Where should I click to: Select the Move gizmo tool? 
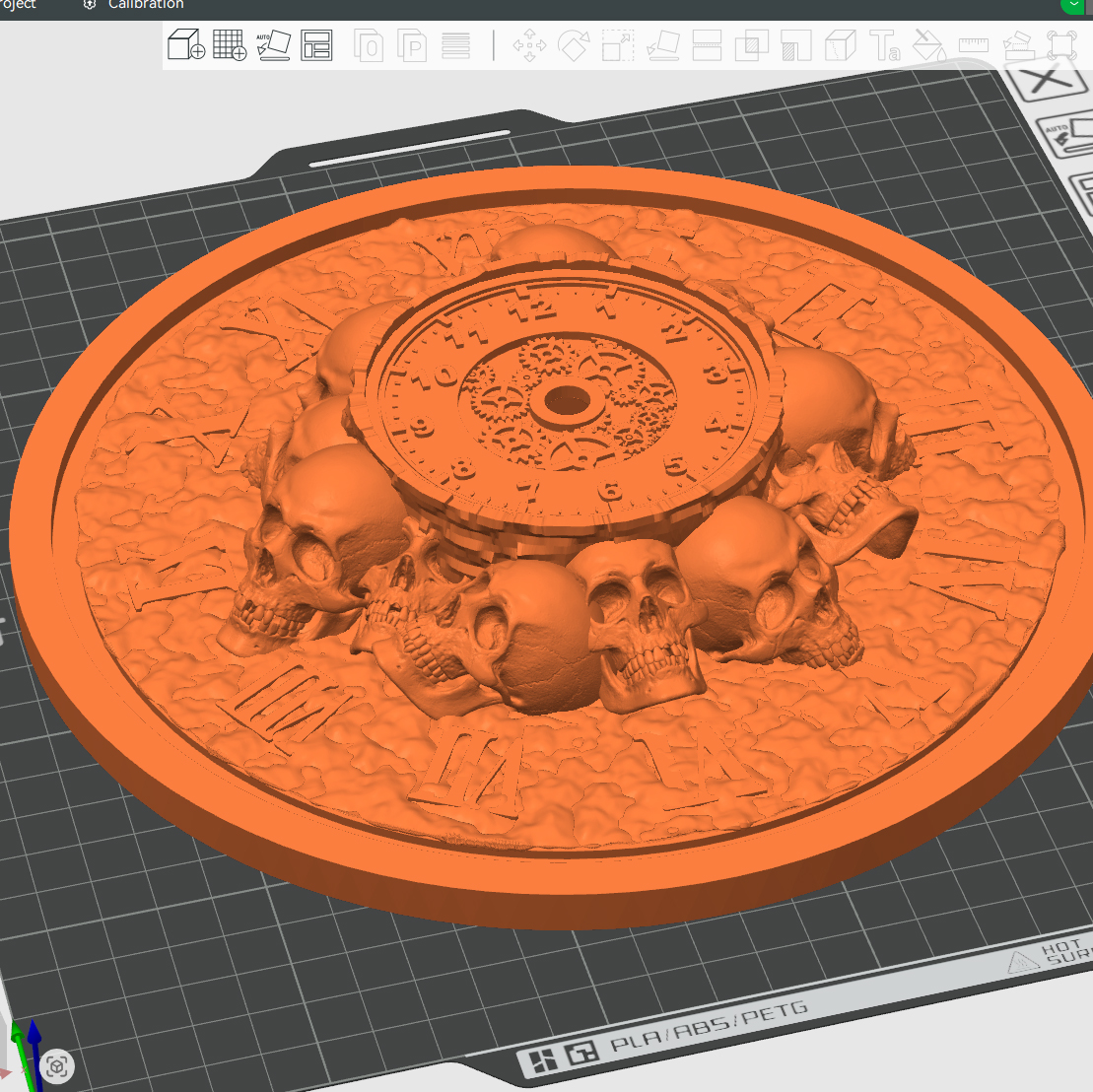coord(530,45)
